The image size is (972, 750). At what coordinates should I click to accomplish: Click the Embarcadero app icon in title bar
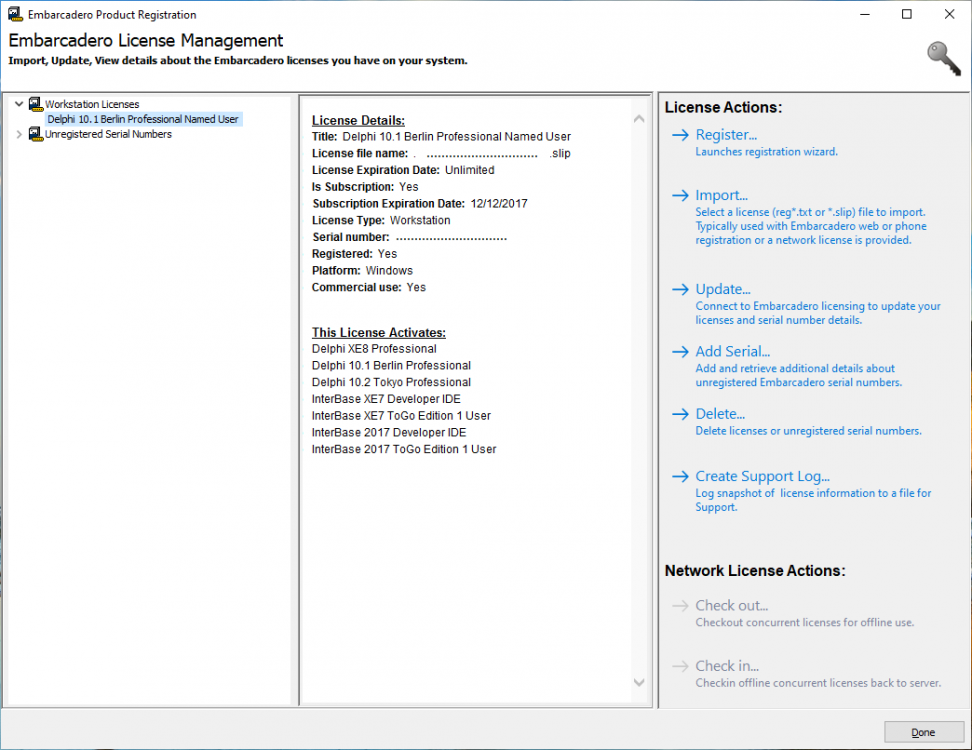(15, 14)
